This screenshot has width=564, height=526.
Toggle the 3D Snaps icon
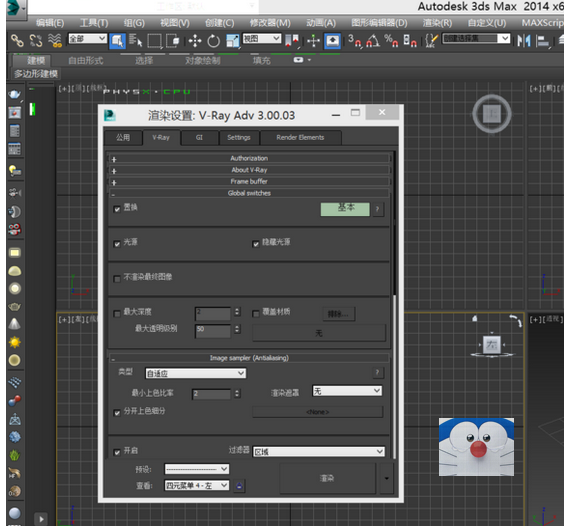pos(355,41)
